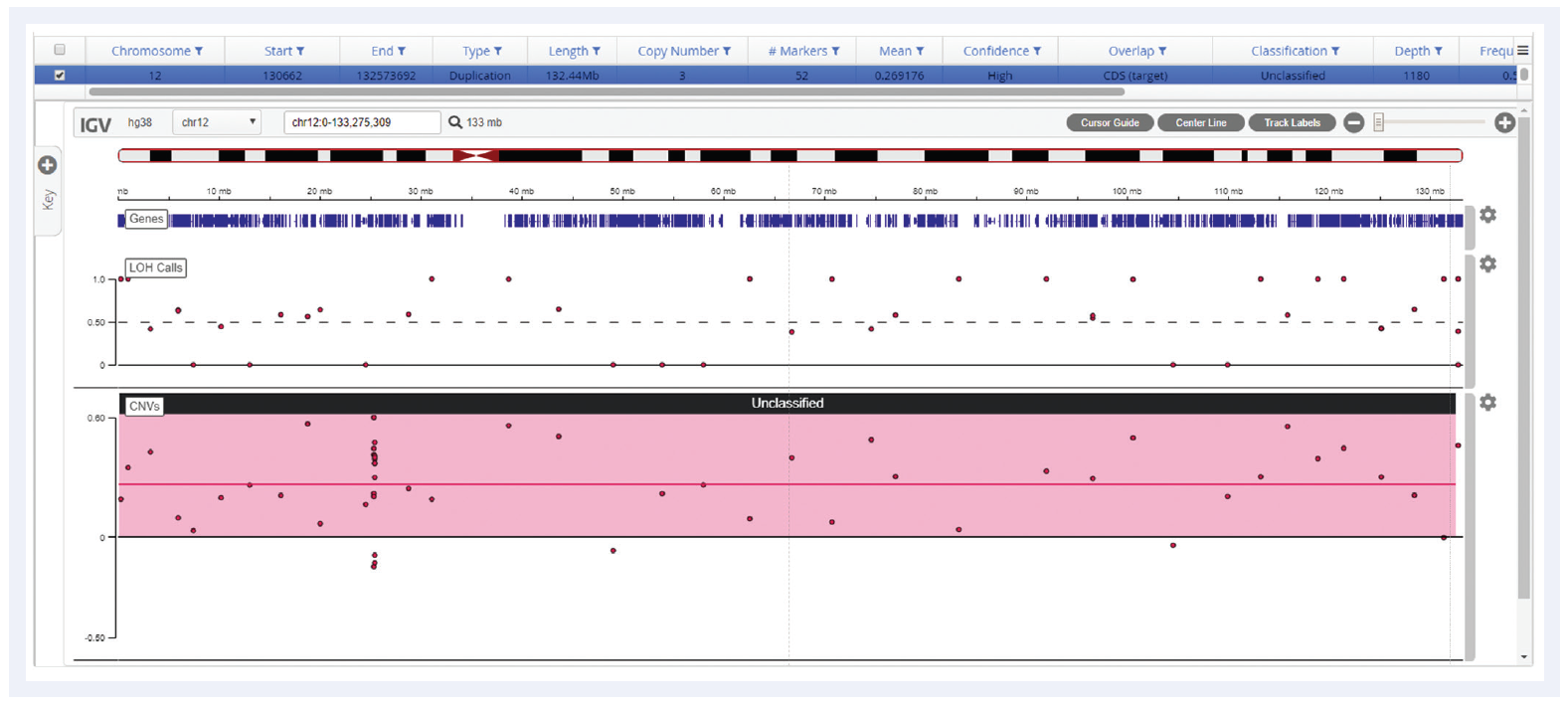Filter the Confidence column
1568x707 pixels.
[1037, 52]
